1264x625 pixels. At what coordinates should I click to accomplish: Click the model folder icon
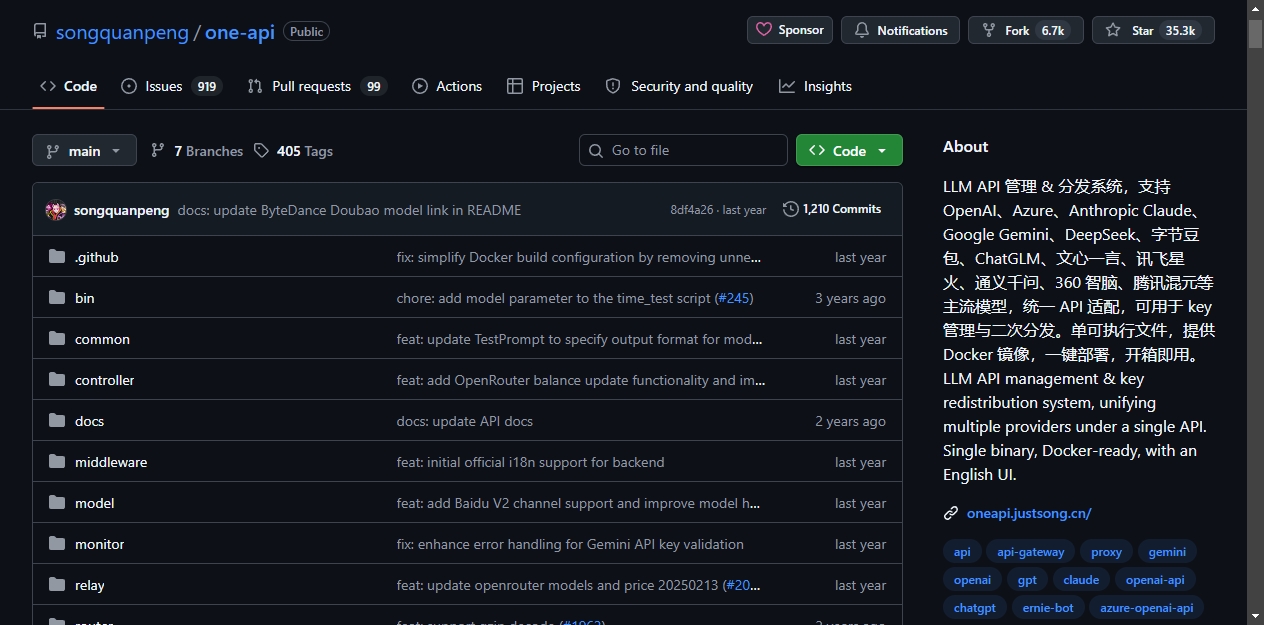(x=57, y=503)
